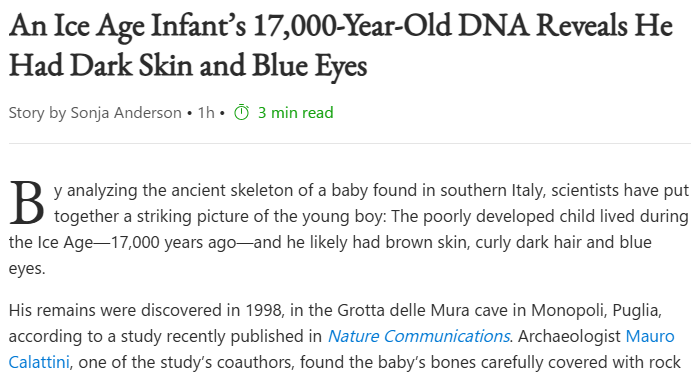Click the large drop cap letter B
This screenshot has height=373, width=700.
coord(27,203)
